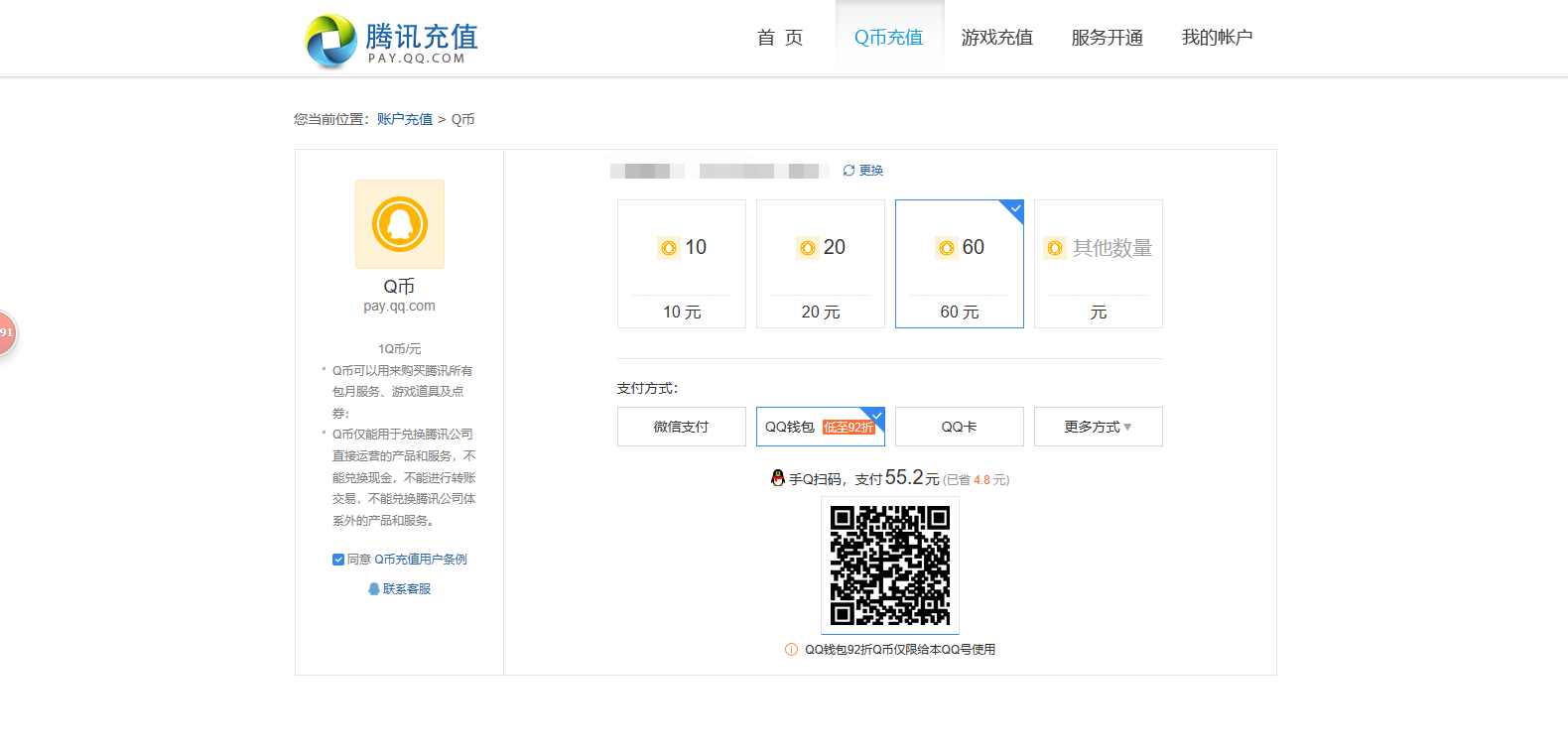Click the 联系客服 link
This screenshot has height=754, width=1568.
coord(407,589)
